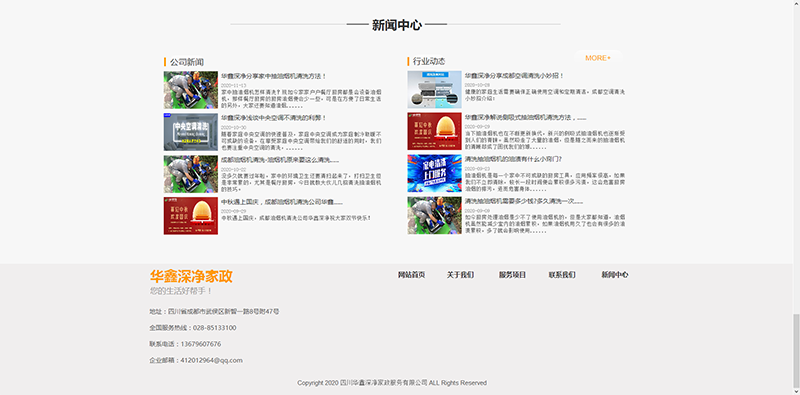Viewport: 800px width, 395px height.
Task: Open the 行业动态 section heading
Action: pos(429,62)
